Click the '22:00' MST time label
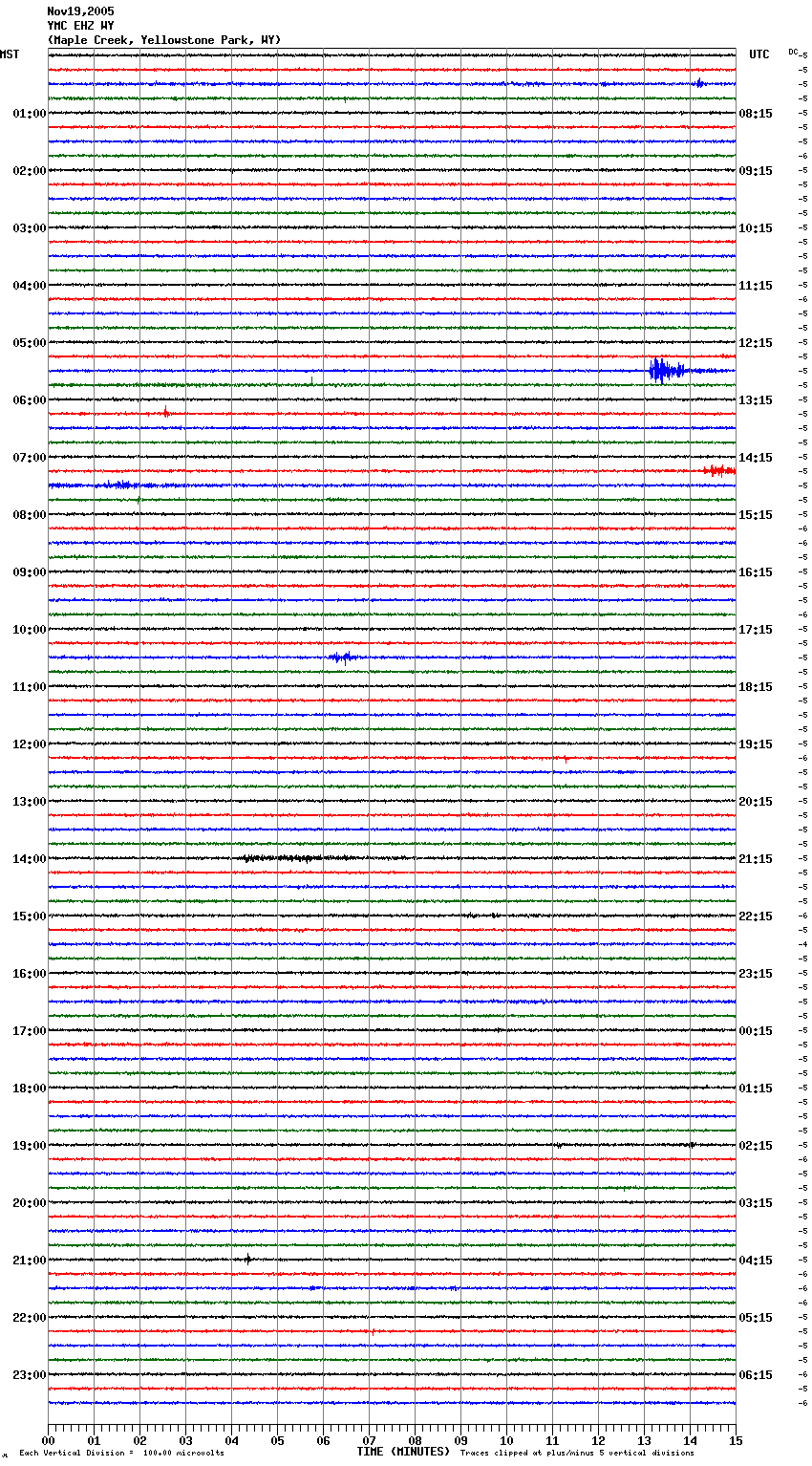This screenshot has width=812, height=1466. coord(30,1318)
